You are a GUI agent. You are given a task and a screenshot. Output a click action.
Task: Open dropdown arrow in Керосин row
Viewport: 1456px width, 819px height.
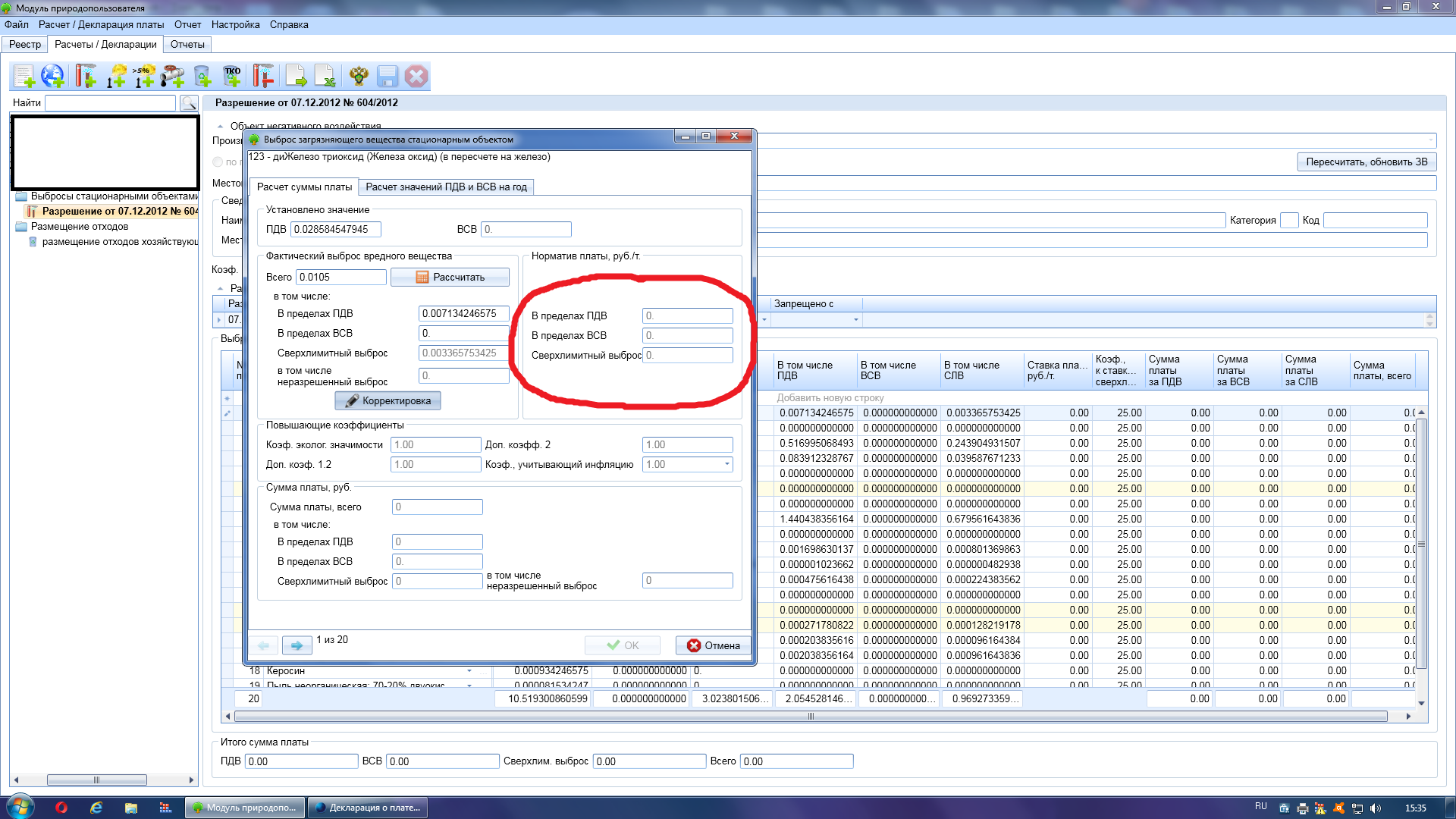pyautogui.click(x=469, y=670)
